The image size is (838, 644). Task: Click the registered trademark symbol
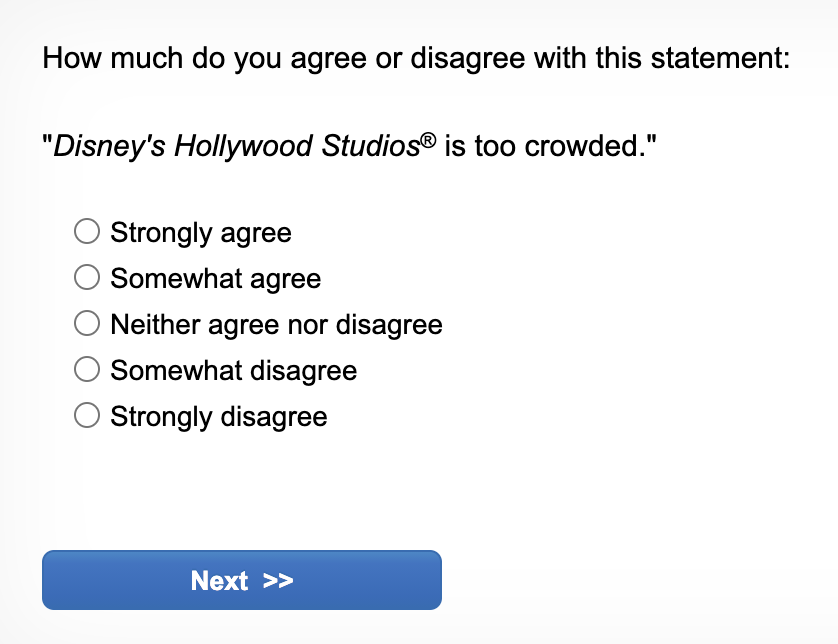[427, 141]
